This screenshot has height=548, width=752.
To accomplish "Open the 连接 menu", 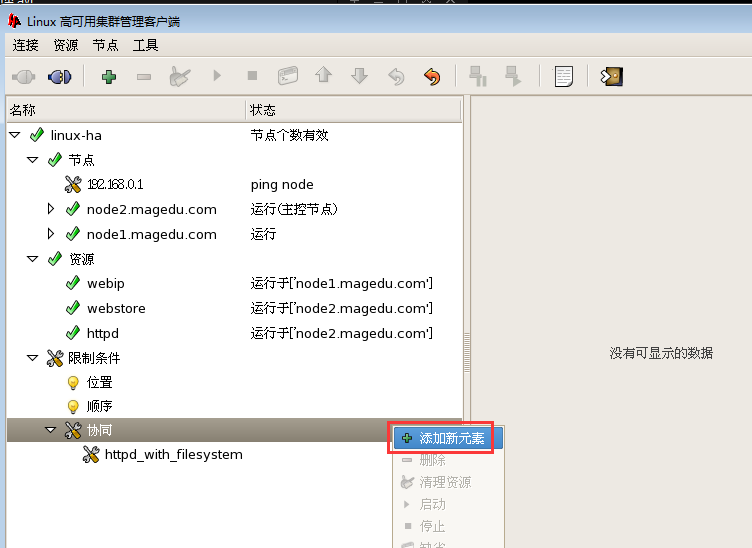I will pos(25,45).
